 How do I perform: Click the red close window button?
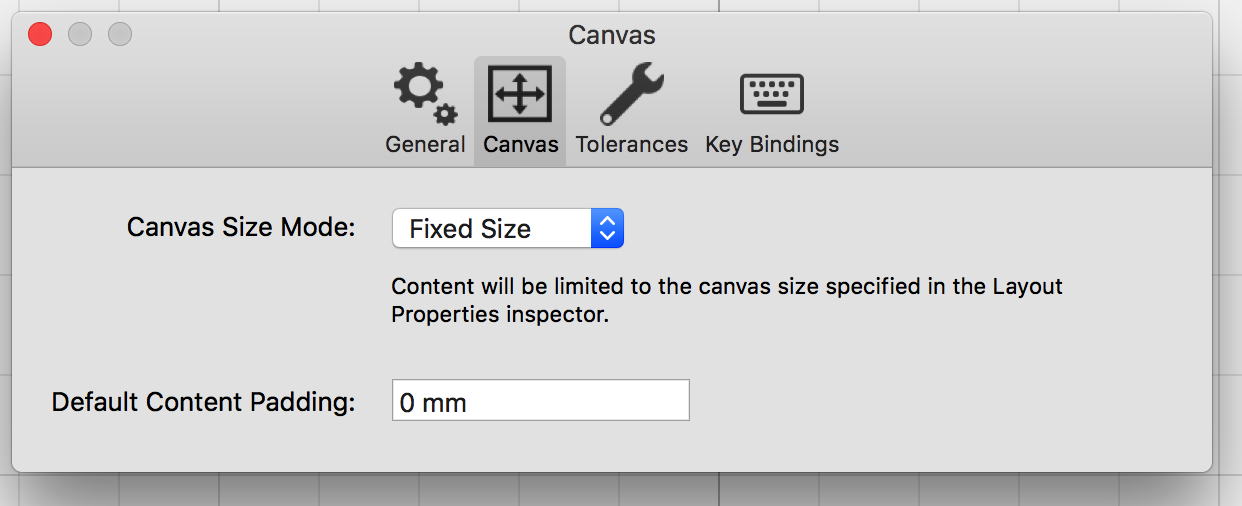tap(40, 34)
